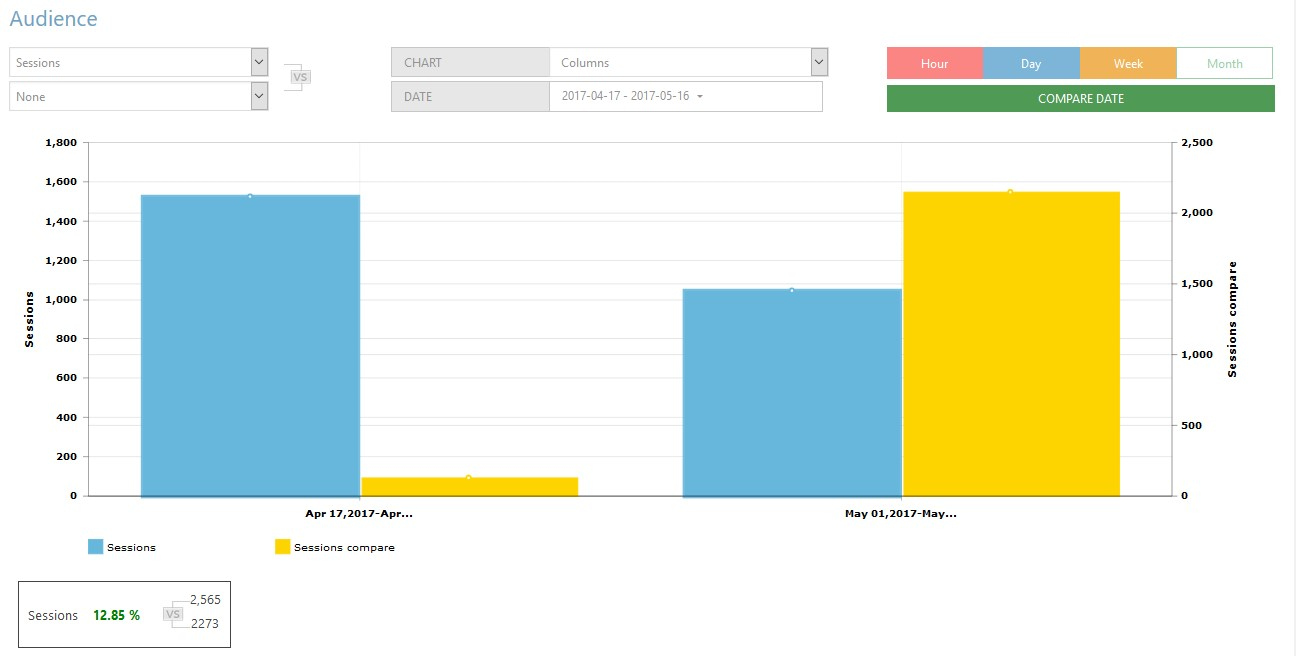
Task: Expand the None comparison metric dropdown
Action: pyautogui.click(x=139, y=97)
